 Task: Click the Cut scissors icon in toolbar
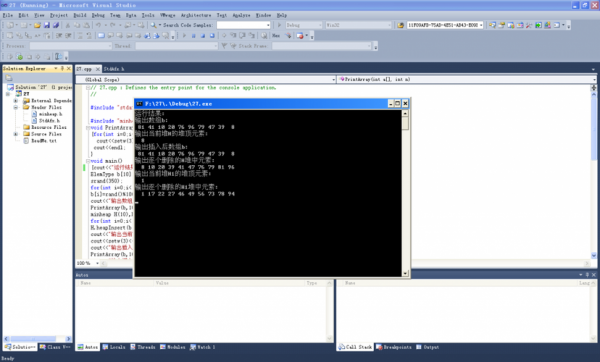coord(68,25)
